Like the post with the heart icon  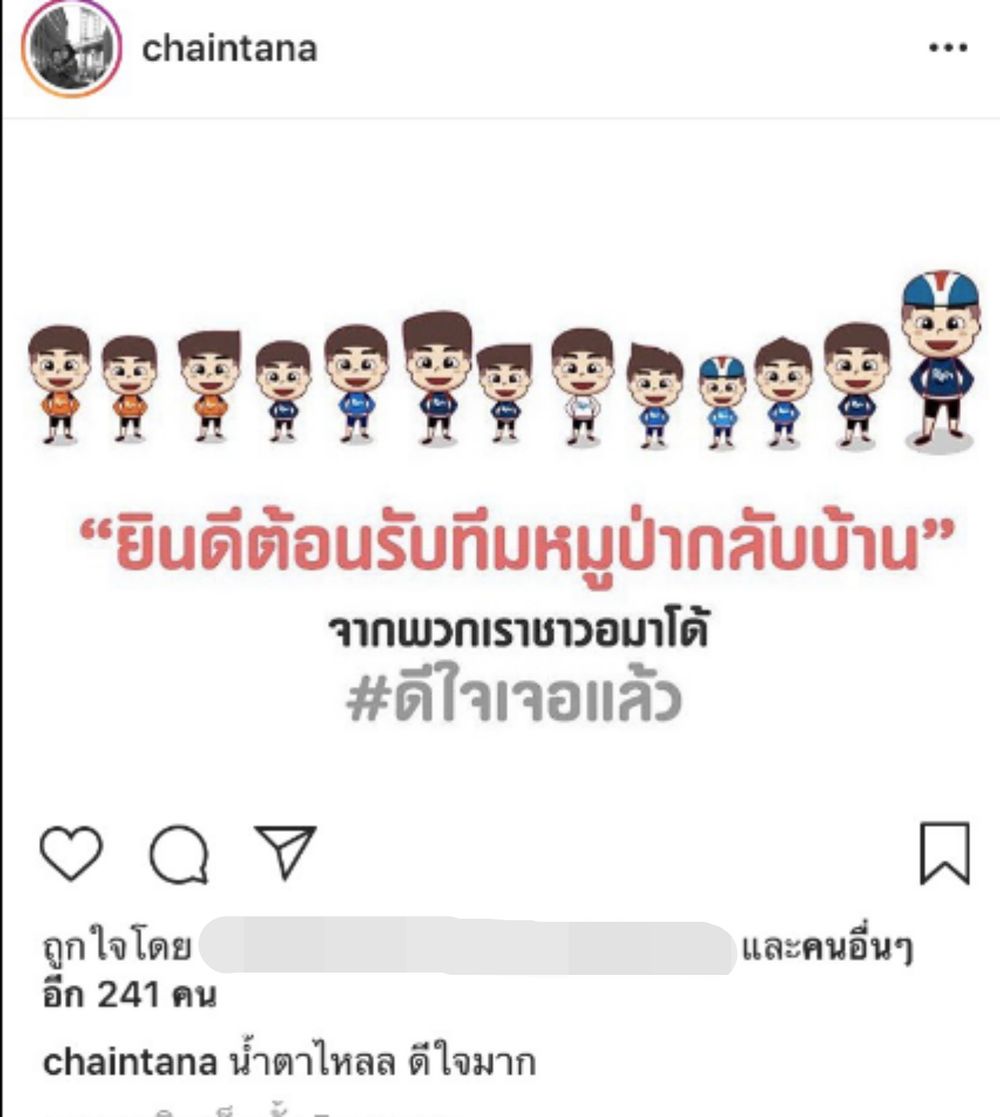point(71,853)
